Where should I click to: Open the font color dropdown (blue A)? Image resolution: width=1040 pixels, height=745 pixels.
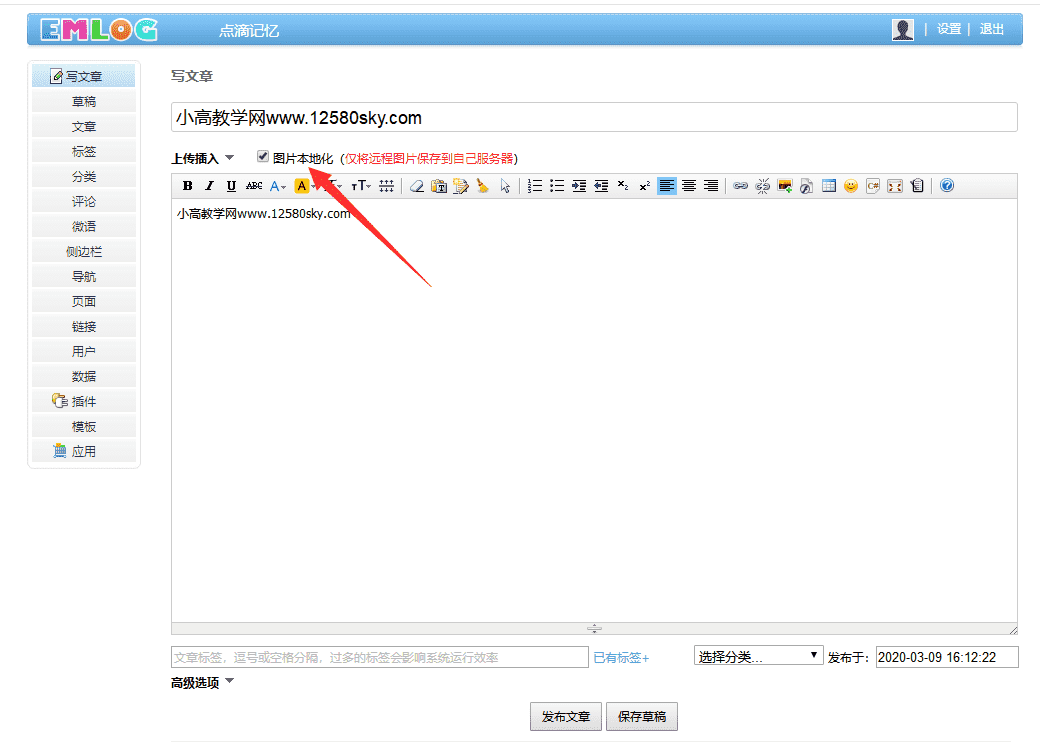pyautogui.click(x=278, y=186)
